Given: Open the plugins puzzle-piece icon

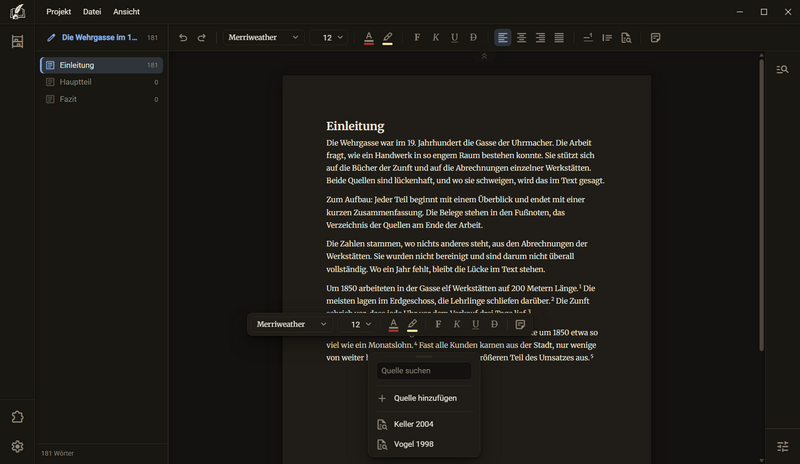Looking at the screenshot, I should click(17, 417).
